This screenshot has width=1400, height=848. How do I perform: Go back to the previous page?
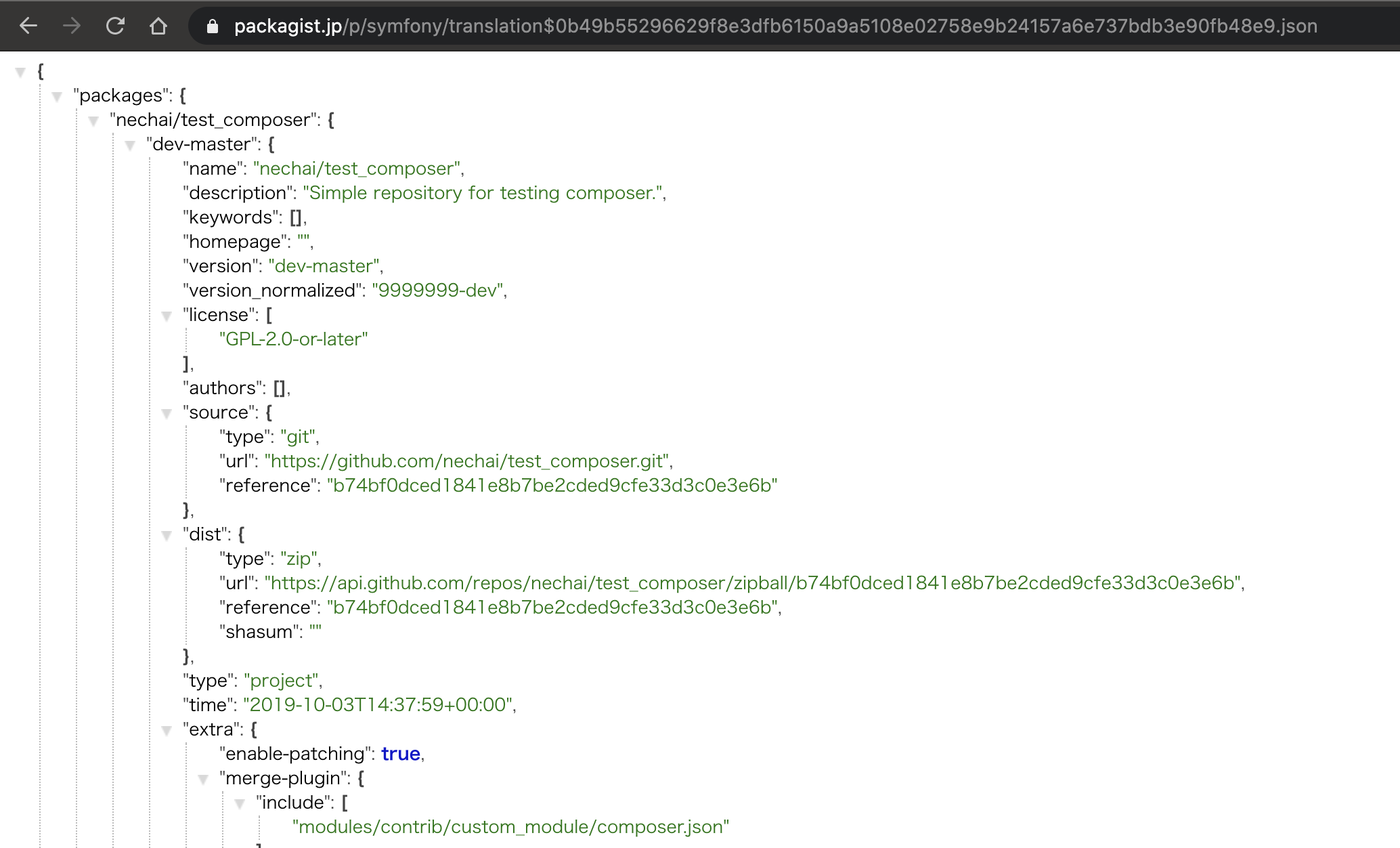pyautogui.click(x=28, y=26)
